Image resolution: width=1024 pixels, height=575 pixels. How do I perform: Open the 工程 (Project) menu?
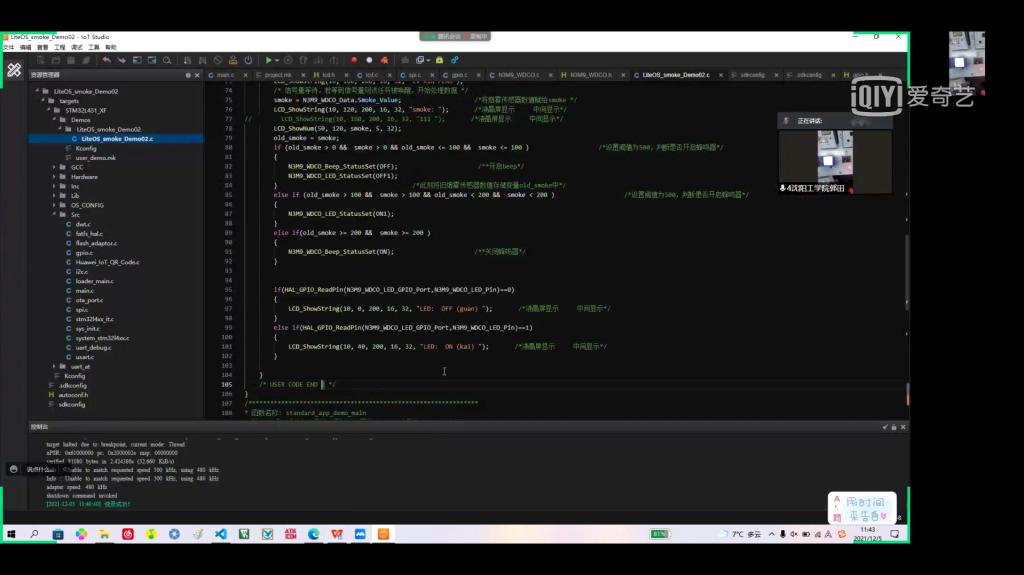pyautogui.click(x=59, y=47)
